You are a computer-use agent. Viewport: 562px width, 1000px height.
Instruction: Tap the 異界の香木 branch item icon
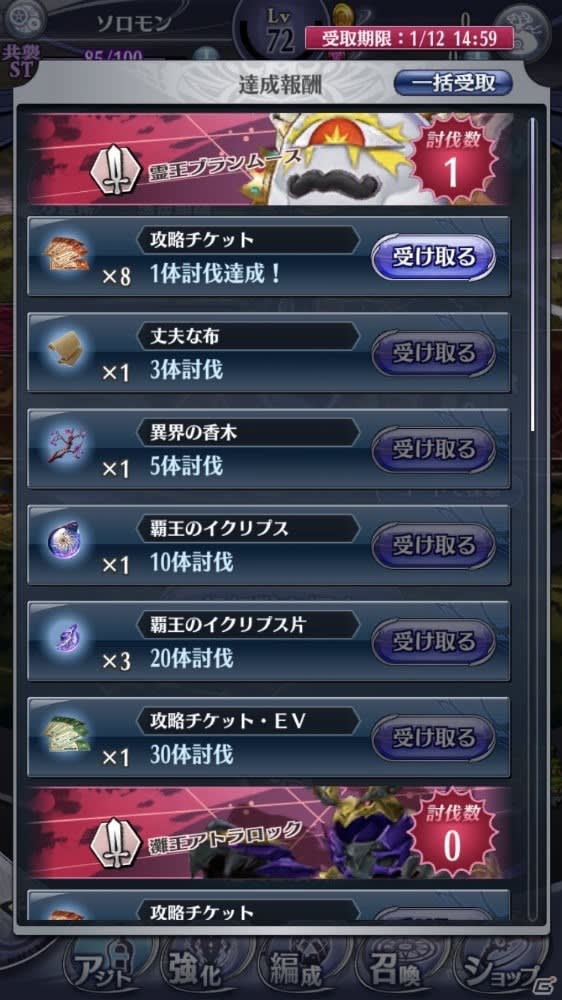pos(66,445)
